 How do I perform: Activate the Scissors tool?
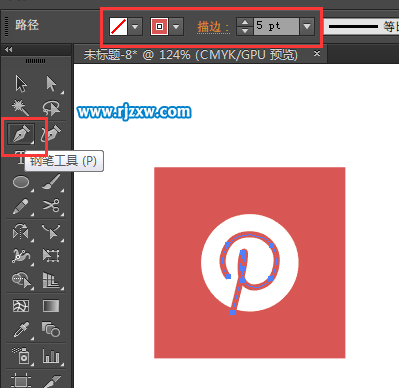tap(51, 206)
